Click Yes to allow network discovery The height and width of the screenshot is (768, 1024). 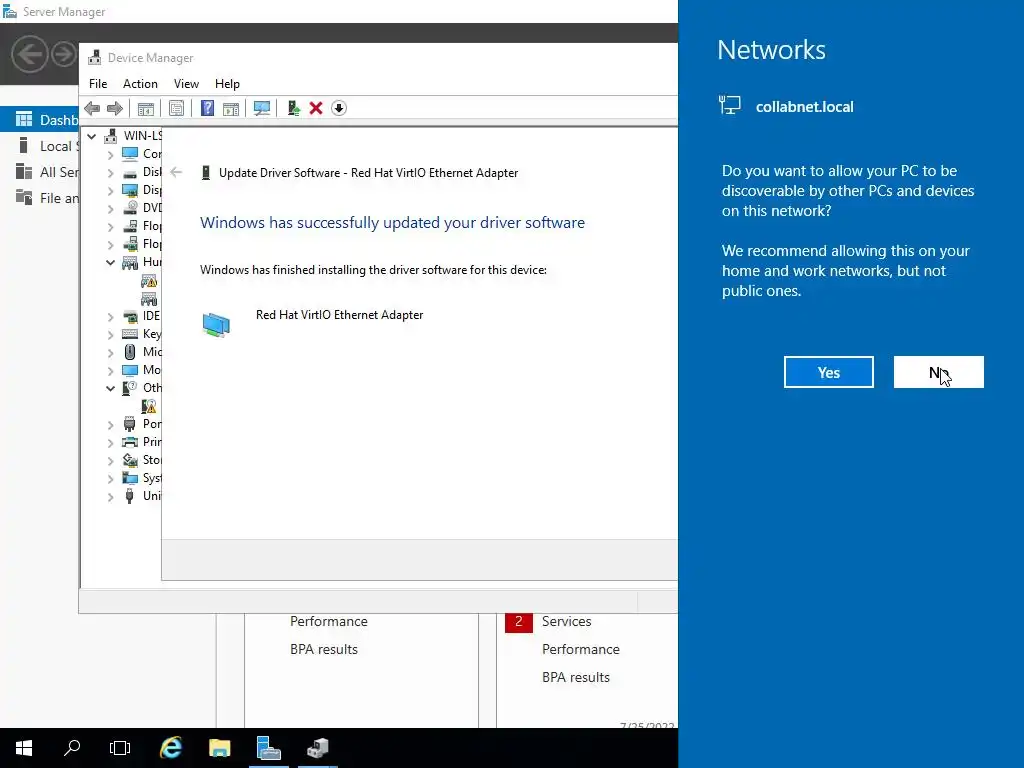coord(829,372)
